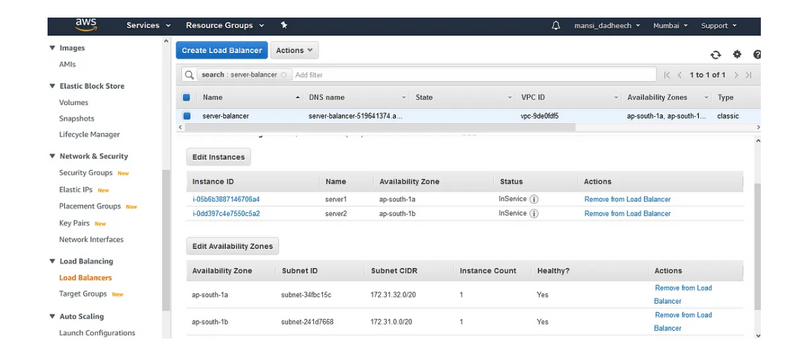The width and height of the screenshot is (800, 361).
Task: Open Launch Configurations in the sidebar
Action: pos(97,333)
